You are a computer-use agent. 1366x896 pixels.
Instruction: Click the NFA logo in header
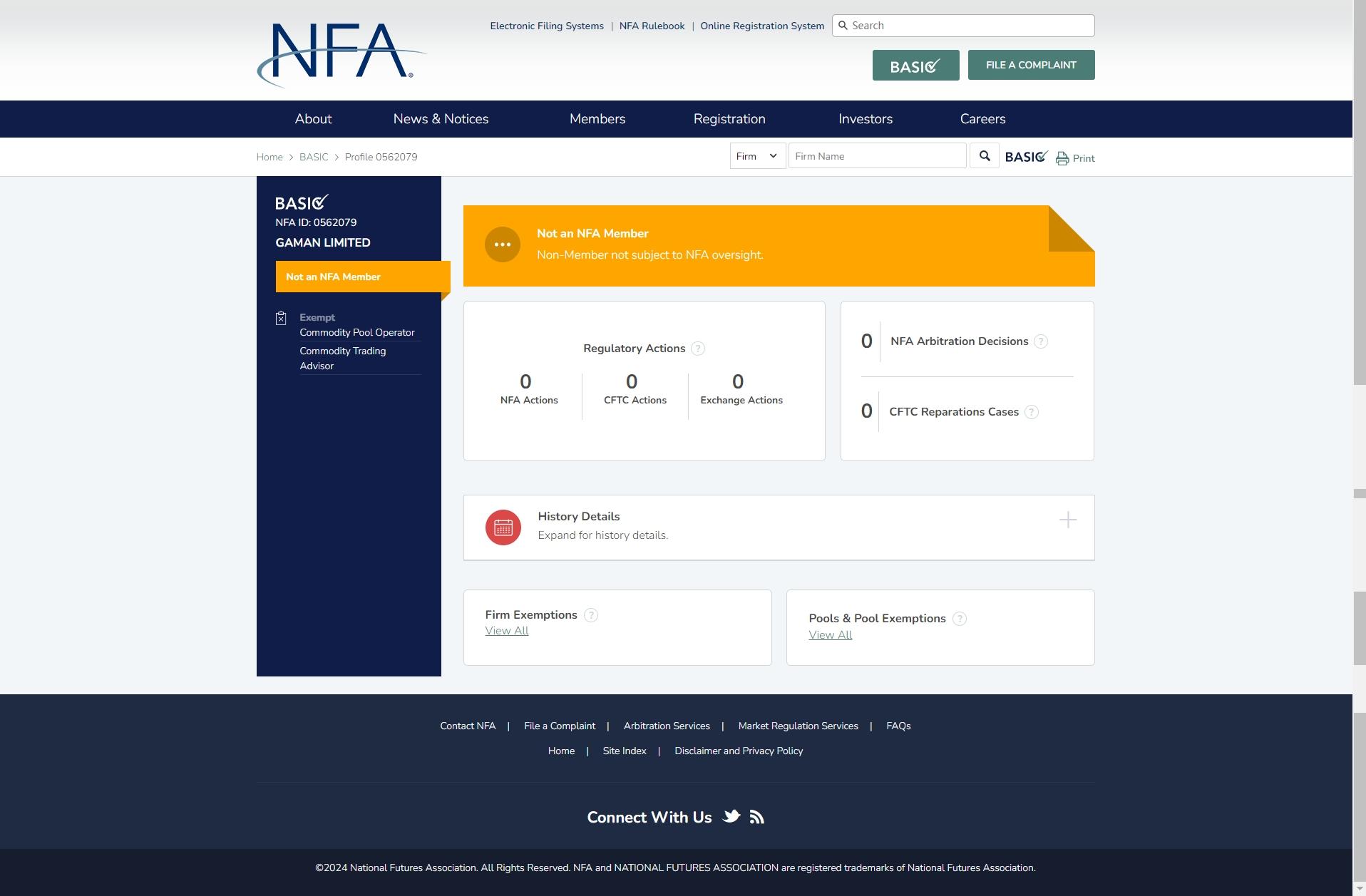pos(341,55)
